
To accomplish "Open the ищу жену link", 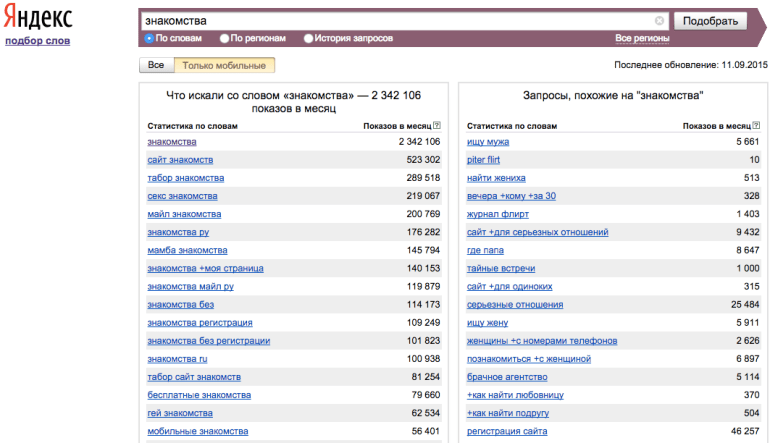I will [487, 323].
